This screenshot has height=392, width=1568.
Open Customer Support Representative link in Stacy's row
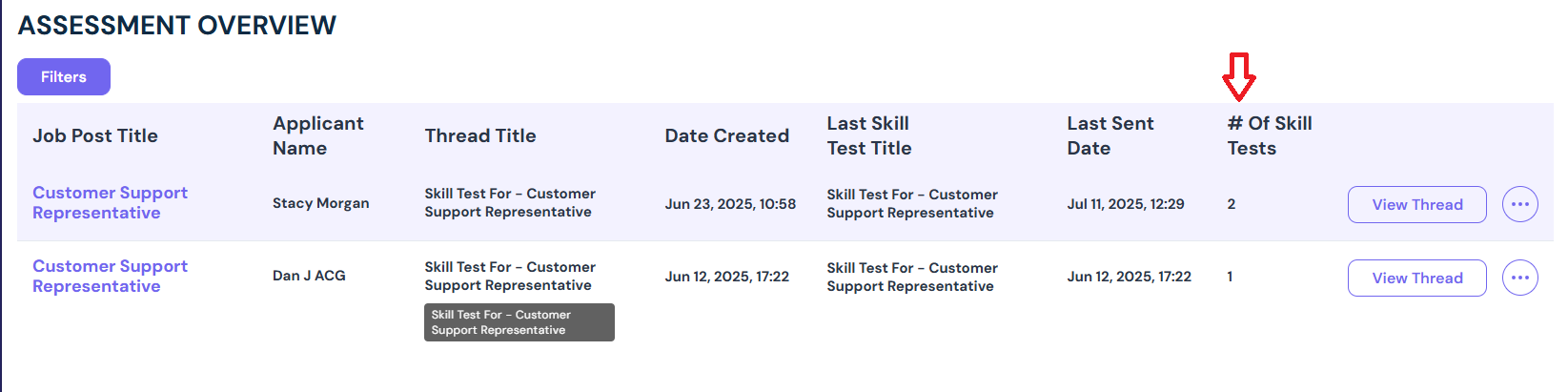click(x=110, y=202)
